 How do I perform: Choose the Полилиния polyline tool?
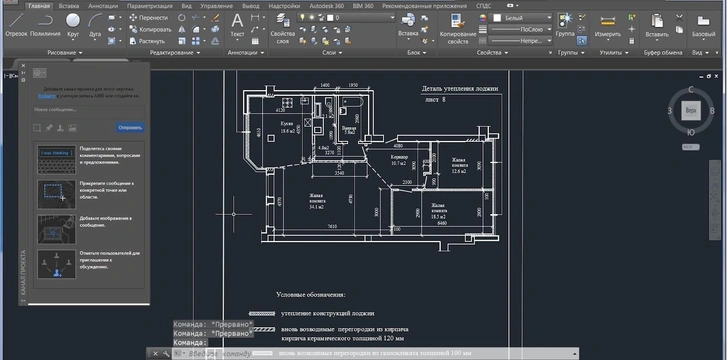pyautogui.click(x=45, y=25)
